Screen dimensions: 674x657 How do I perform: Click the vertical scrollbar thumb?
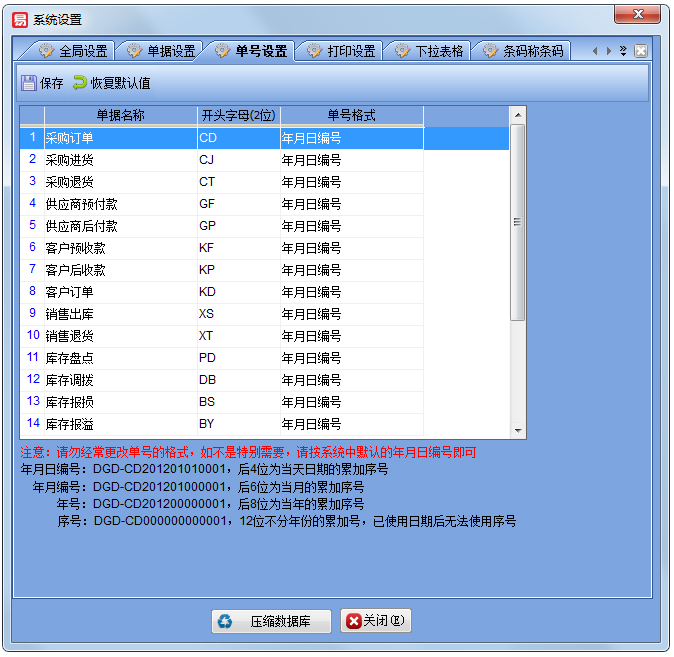click(518, 222)
